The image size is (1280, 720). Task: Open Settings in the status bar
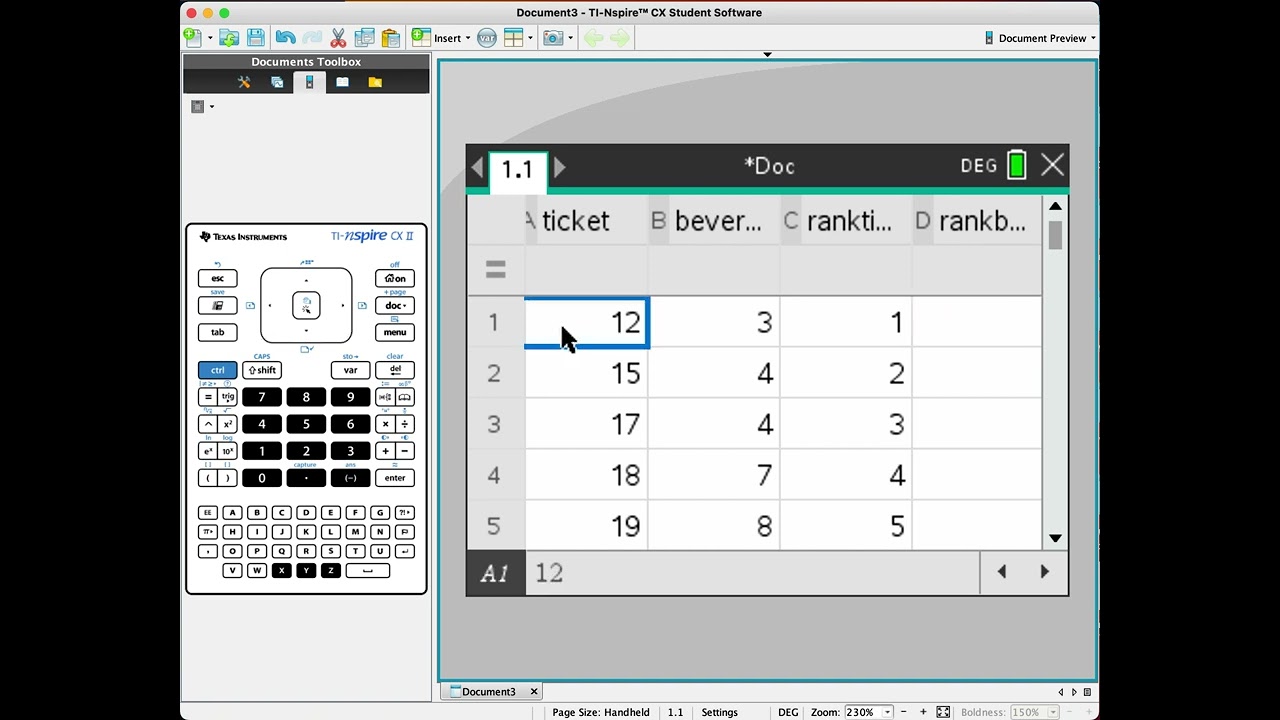point(719,712)
